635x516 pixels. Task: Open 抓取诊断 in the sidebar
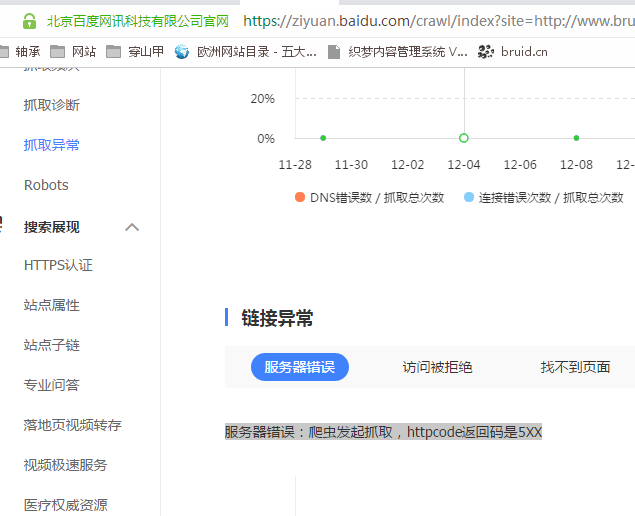click(x=51, y=105)
